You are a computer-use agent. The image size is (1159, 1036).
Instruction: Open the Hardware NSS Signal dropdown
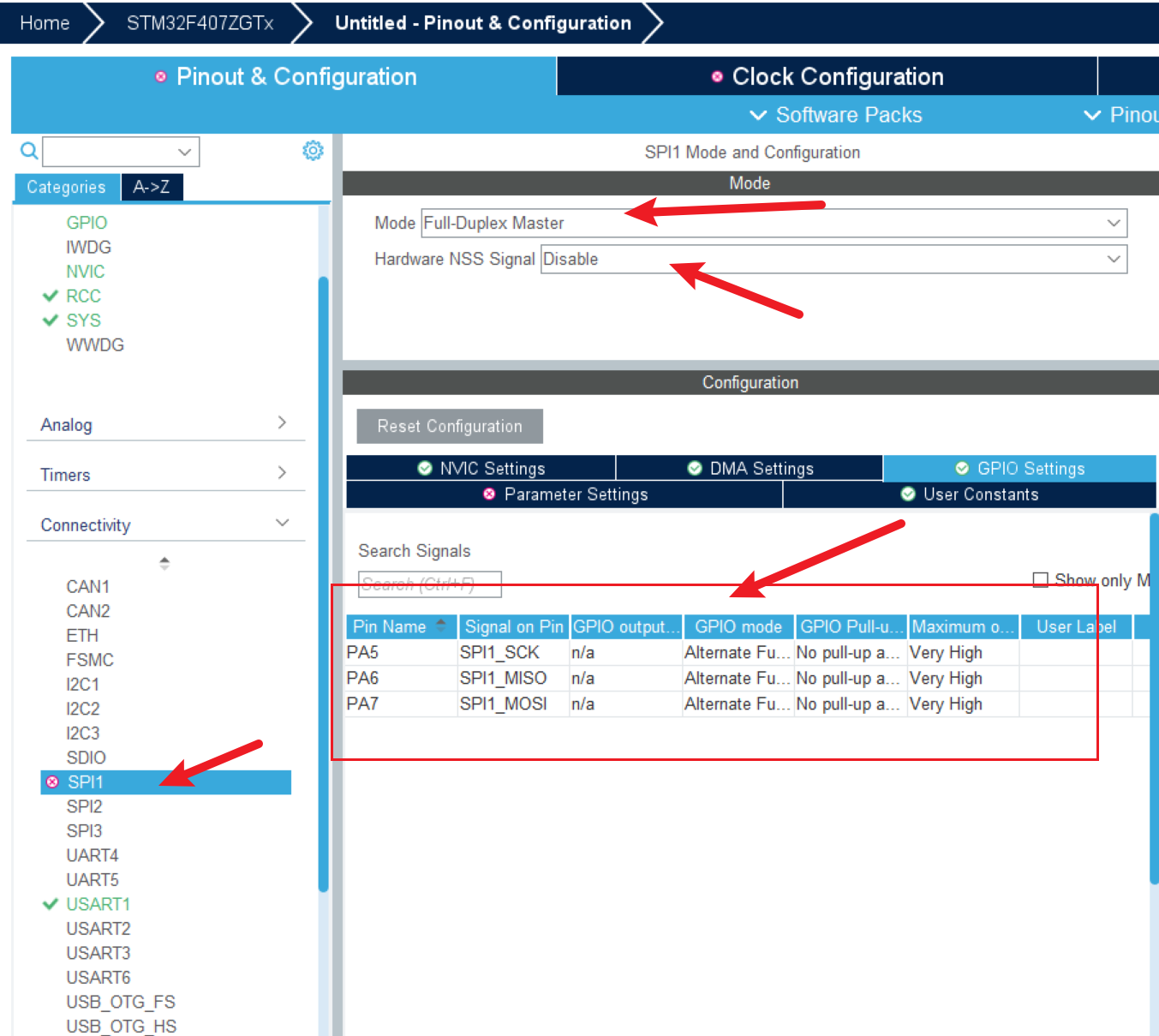coord(833,259)
